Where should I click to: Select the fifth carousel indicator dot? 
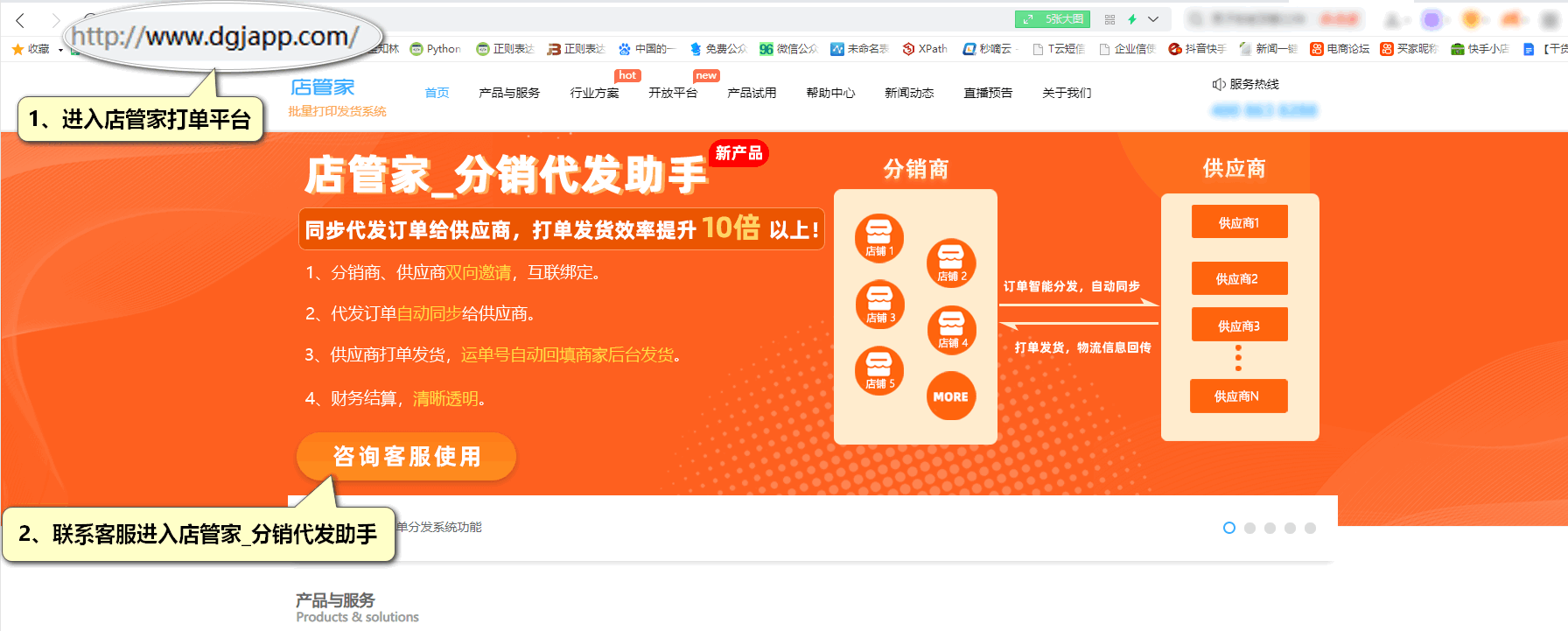[x=1310, y=528]
